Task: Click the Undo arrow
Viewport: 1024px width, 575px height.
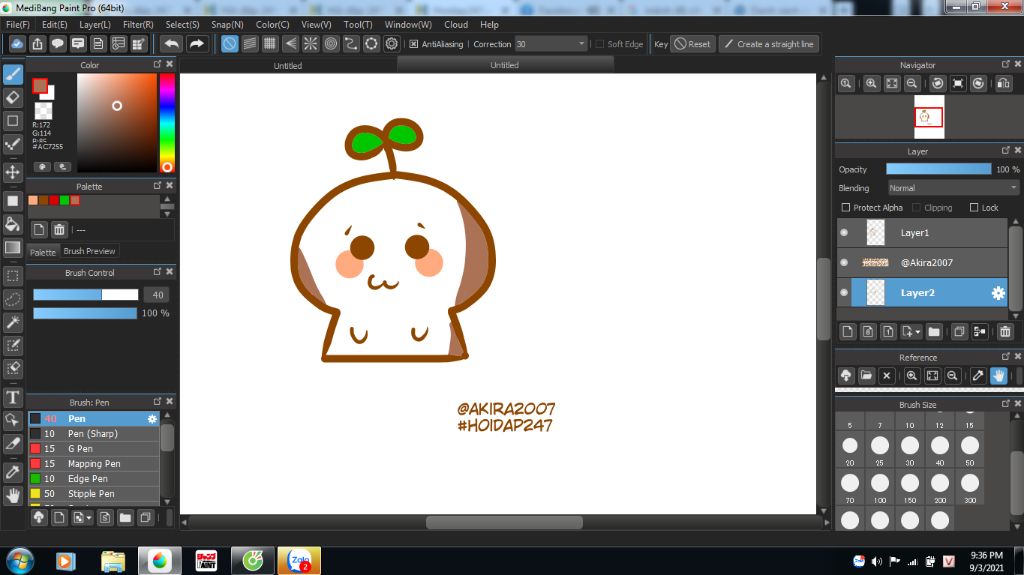Action: pos(171,44)
